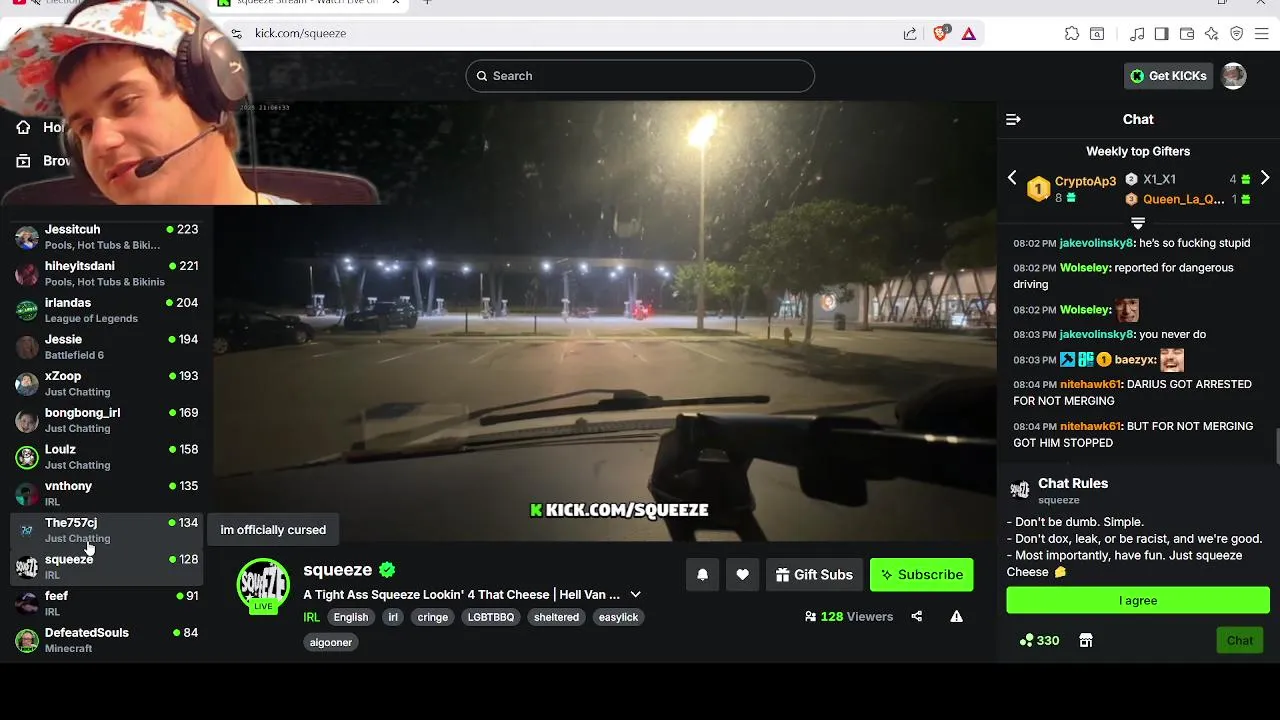Open the media playlist music icon
Viewport: 1280px width, 720px height.
[x=1137, y=33]
